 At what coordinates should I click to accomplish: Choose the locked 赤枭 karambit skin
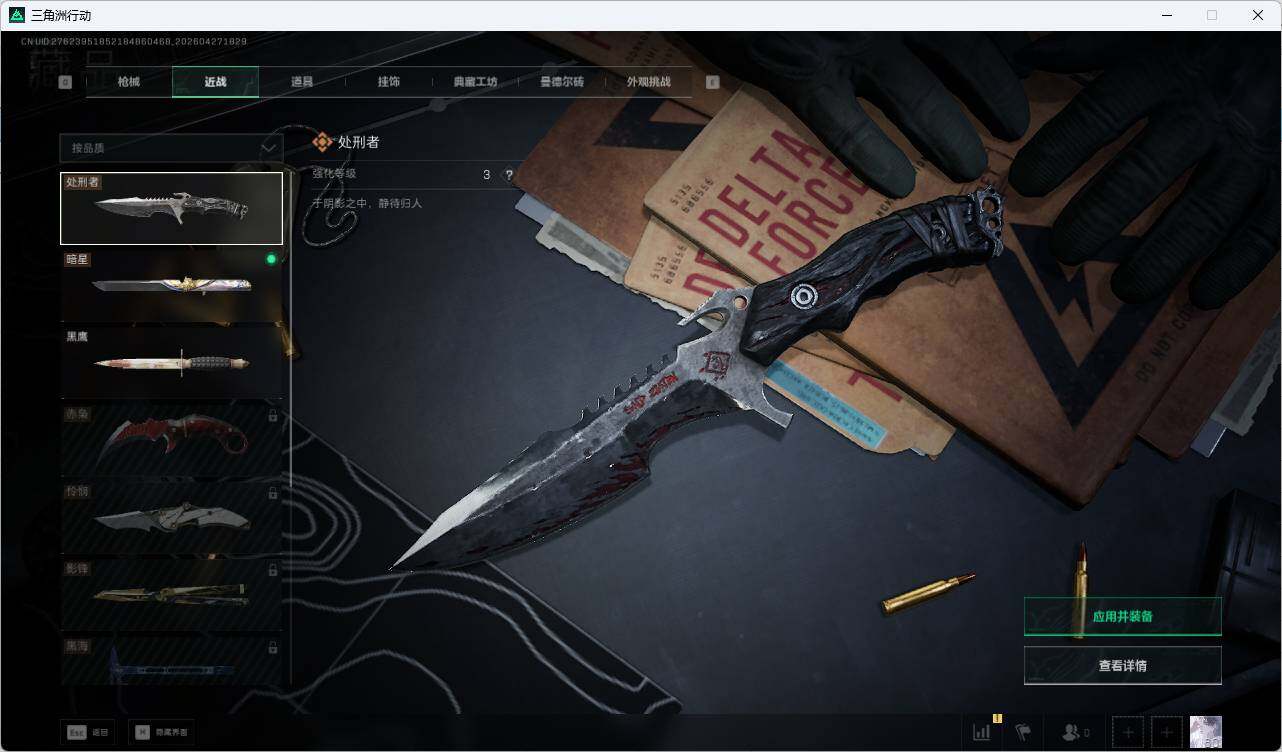[x=171, y=439]
